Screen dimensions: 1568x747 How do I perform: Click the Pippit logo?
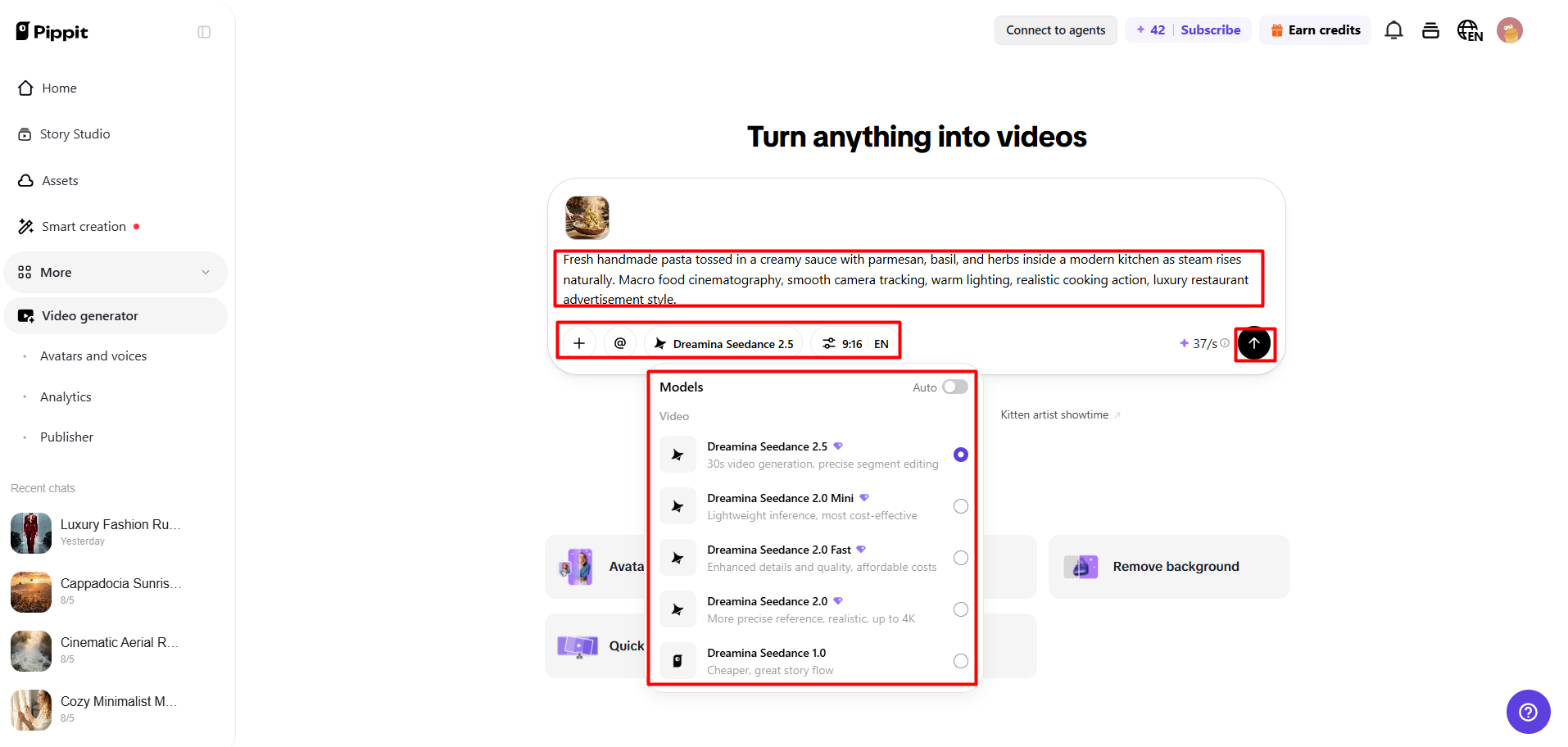pos(52,31)
